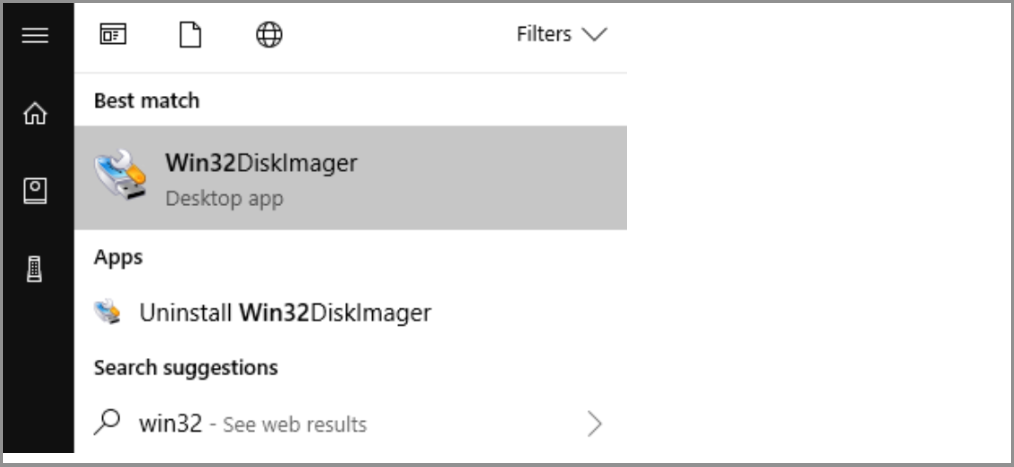Open the Filters menu label
This screenshot has width=1014, height=467.
(543, 35)
